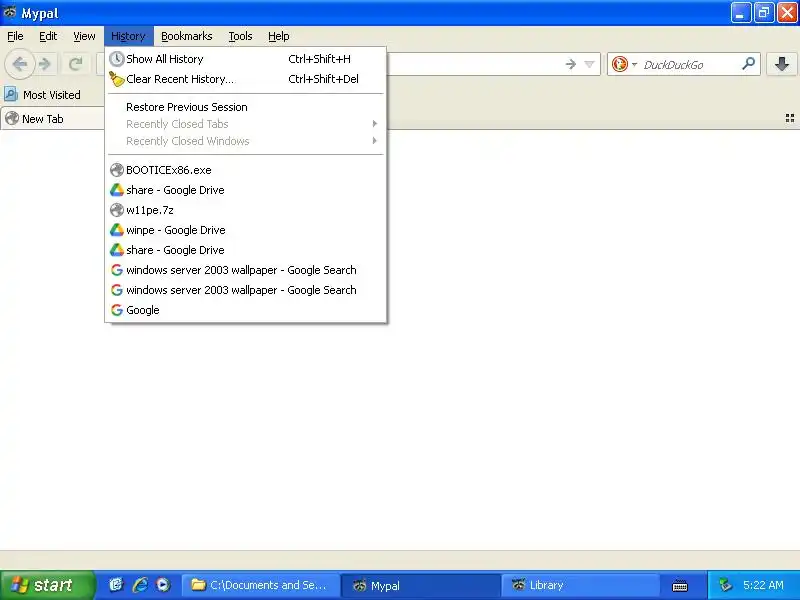Open the Bookmarks menu

tap(187, 36)
